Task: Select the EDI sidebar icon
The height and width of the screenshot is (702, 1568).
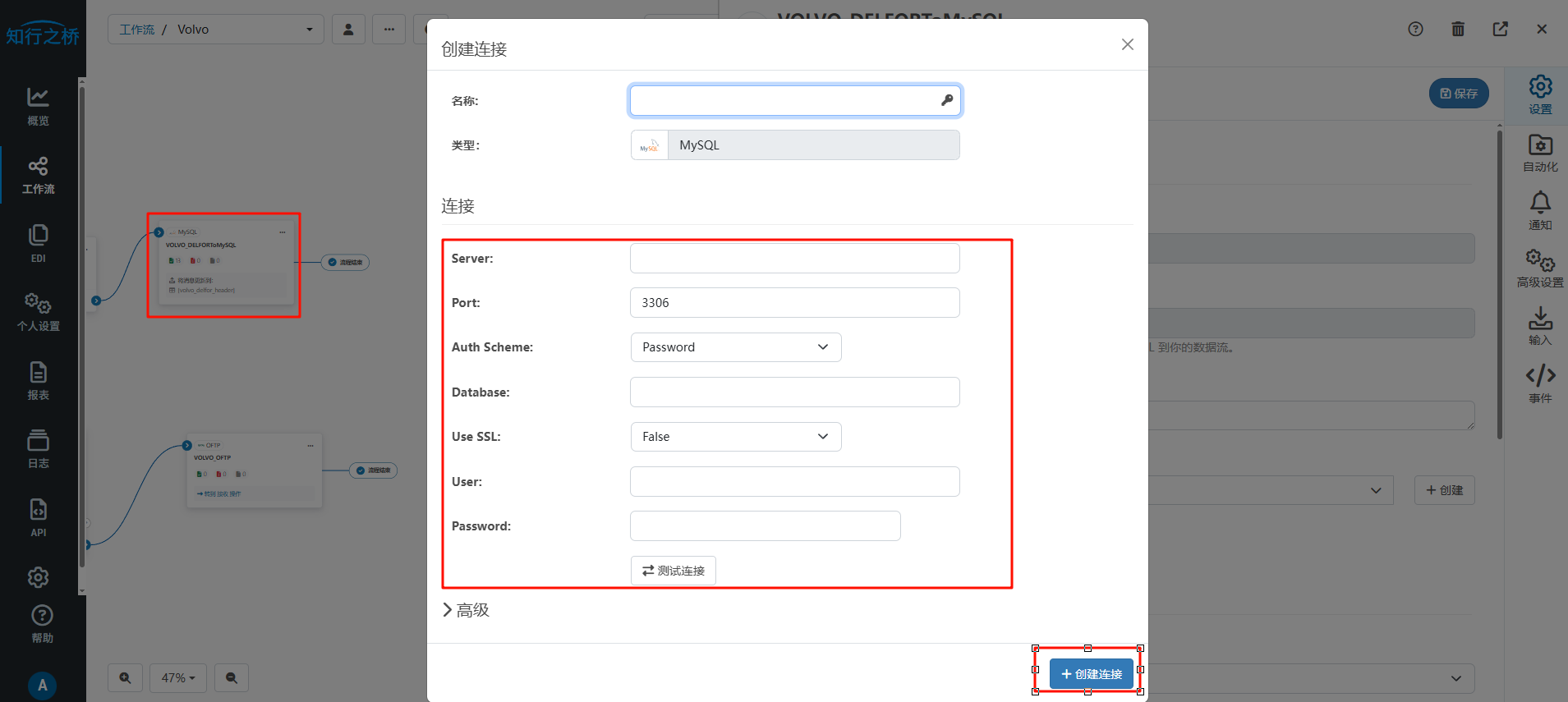Action: click(x=38, y=243)
